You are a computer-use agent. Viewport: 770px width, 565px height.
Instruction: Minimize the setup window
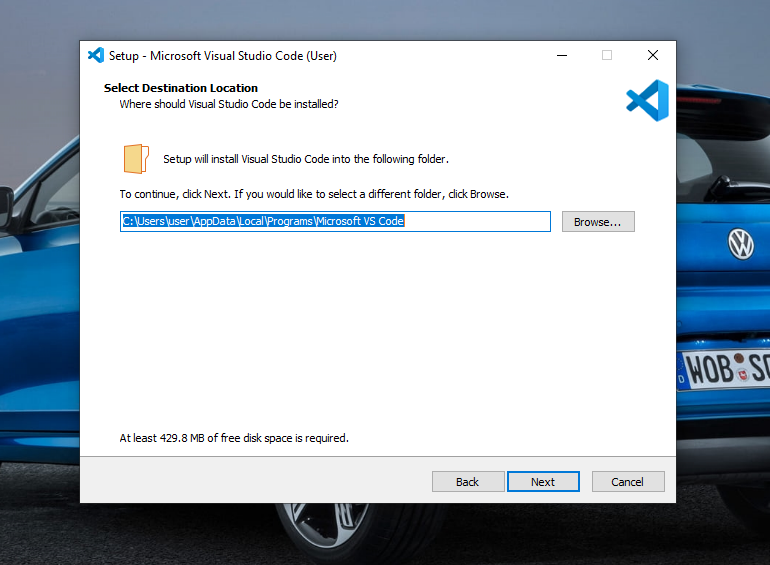(562, 55)
